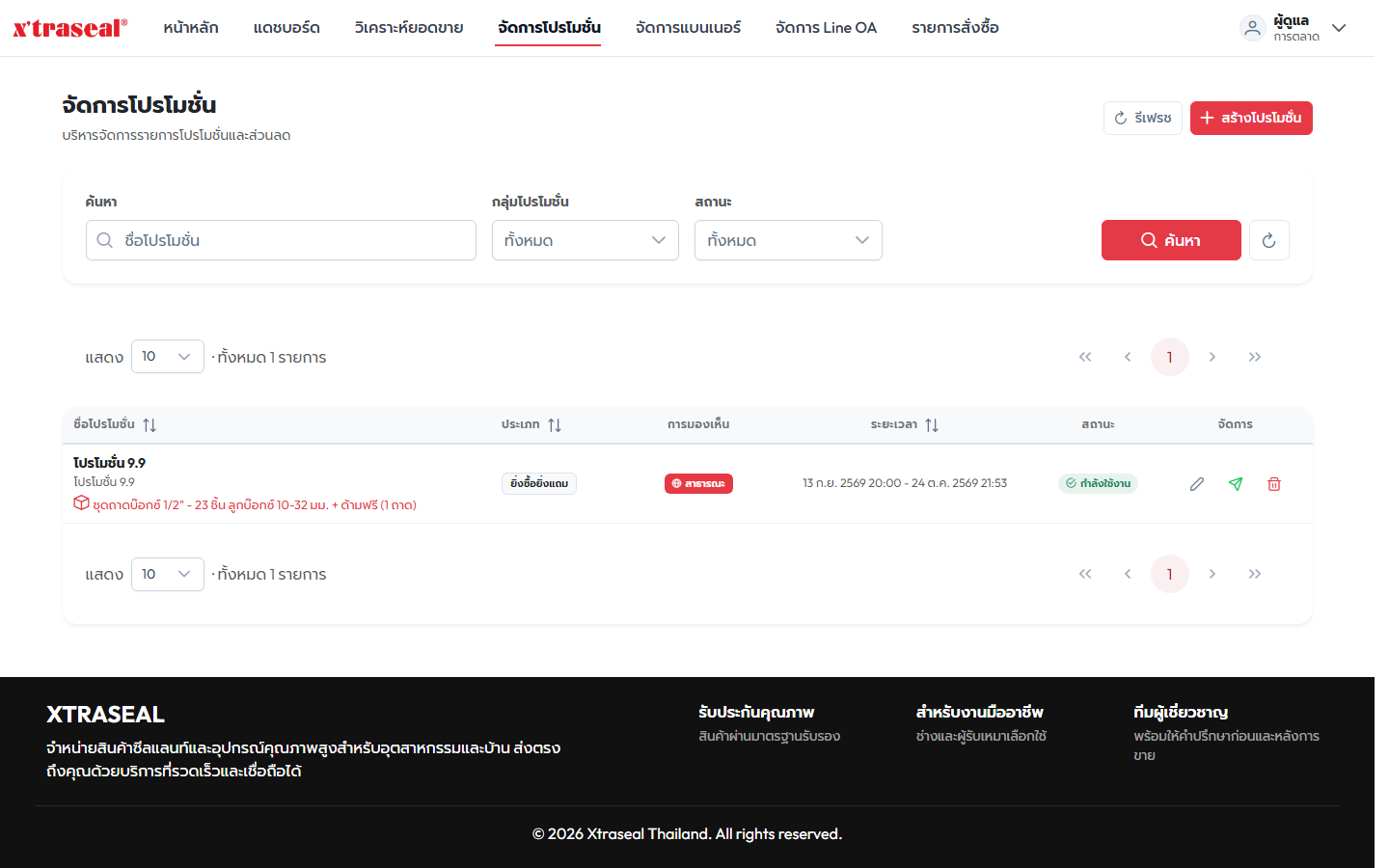Go to วิเคราะห์ยอดขาย page
Image resolution: width=1389 pixels, height=868 pixels.
click(409, 28)
